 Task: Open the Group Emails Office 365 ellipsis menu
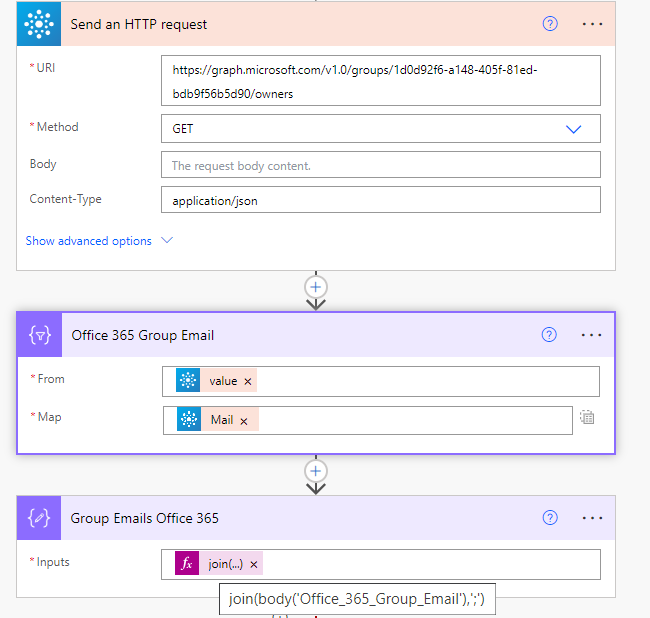pyautogui.click(x=592, y=518)
